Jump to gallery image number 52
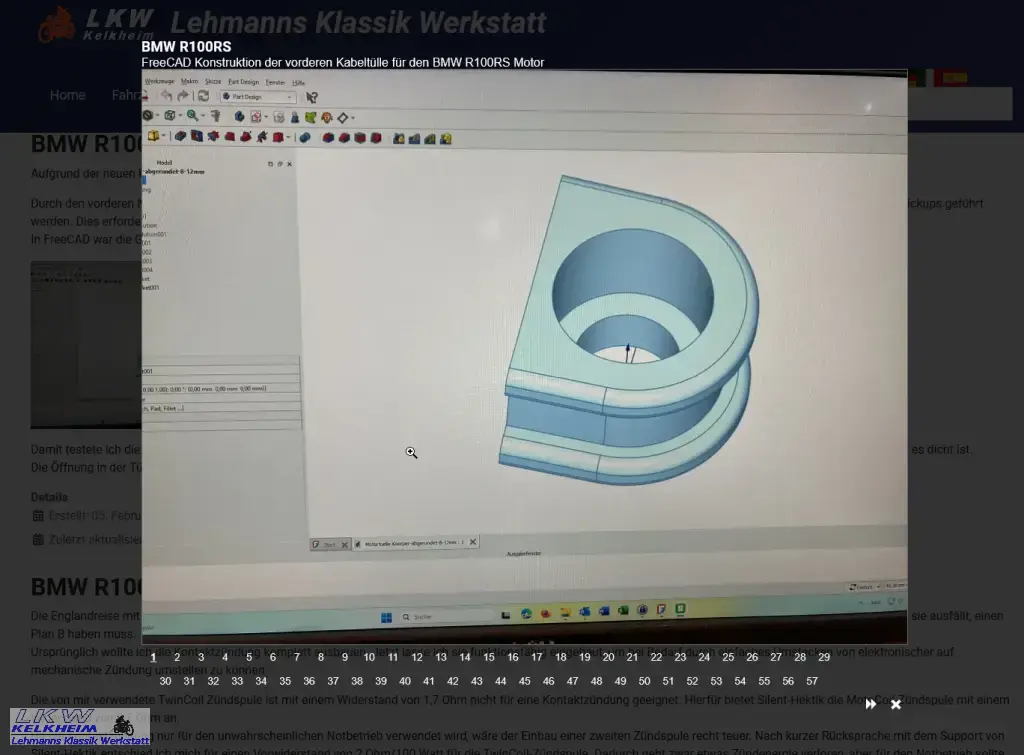1024x755 pixels. [x=692, y=681]
